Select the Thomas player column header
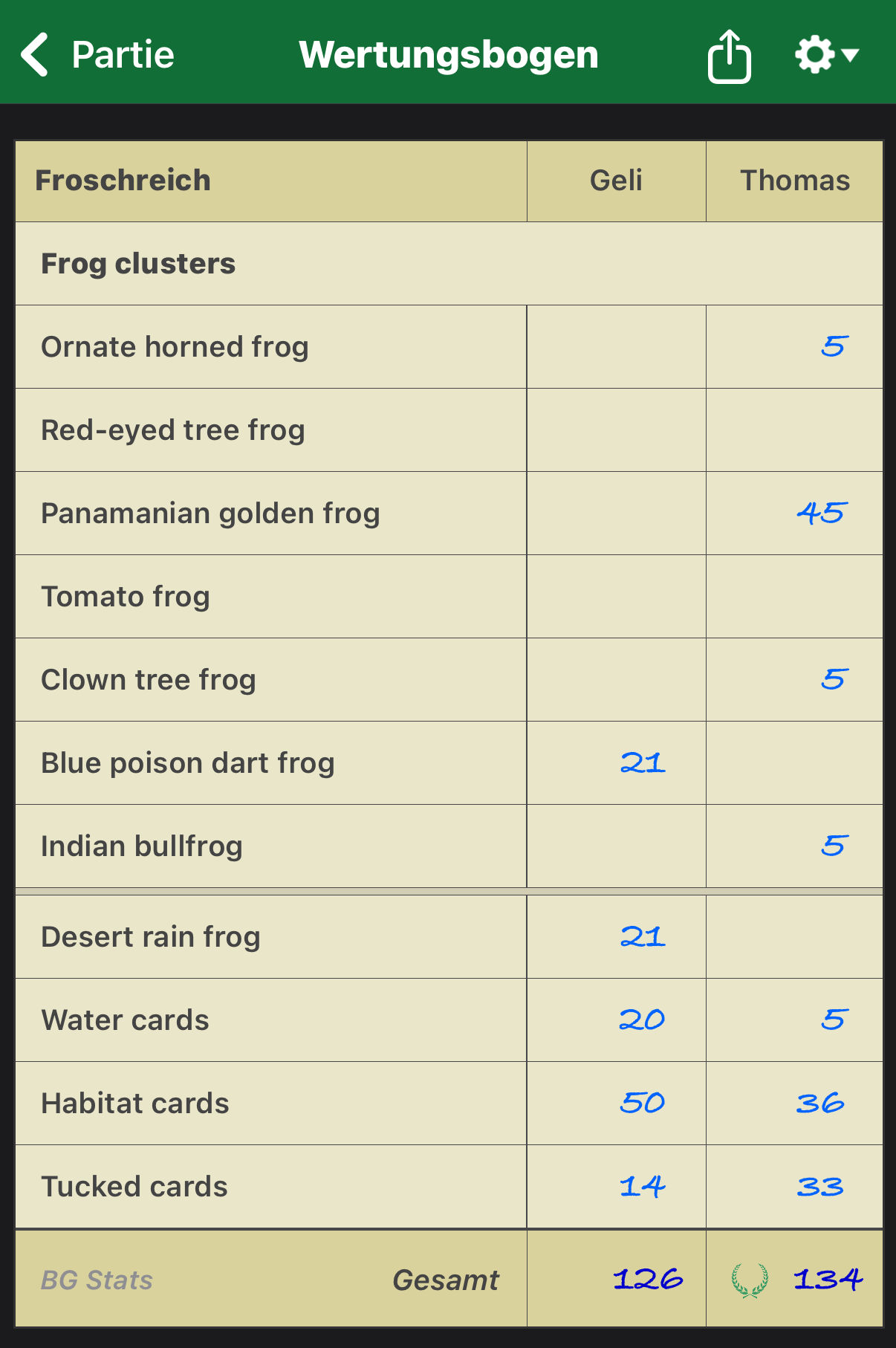Viewport: 896px width, 1348px height. (x=794, y=181)
